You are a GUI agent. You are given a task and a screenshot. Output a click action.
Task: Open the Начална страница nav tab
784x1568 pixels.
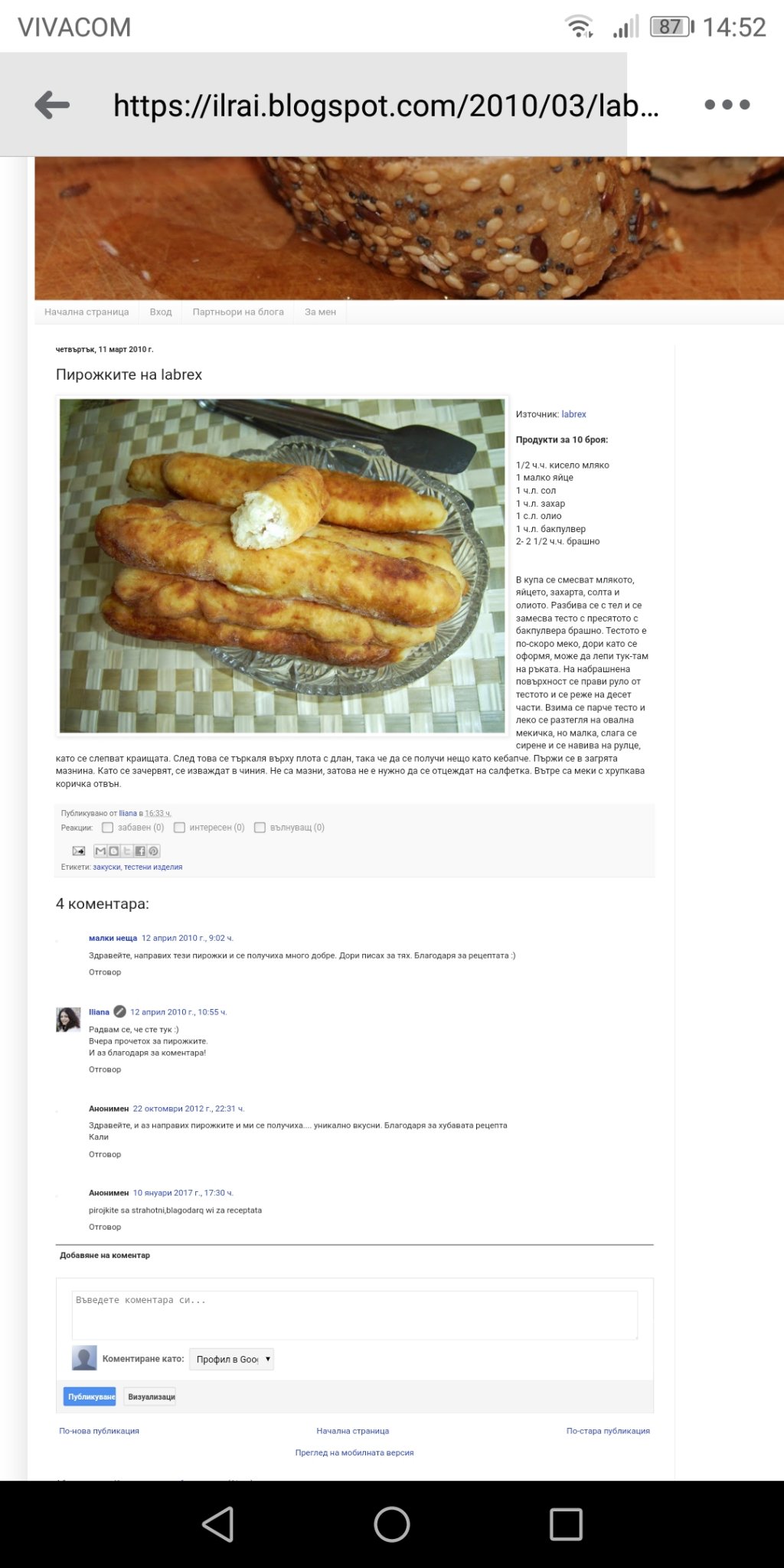coord(87,312)
